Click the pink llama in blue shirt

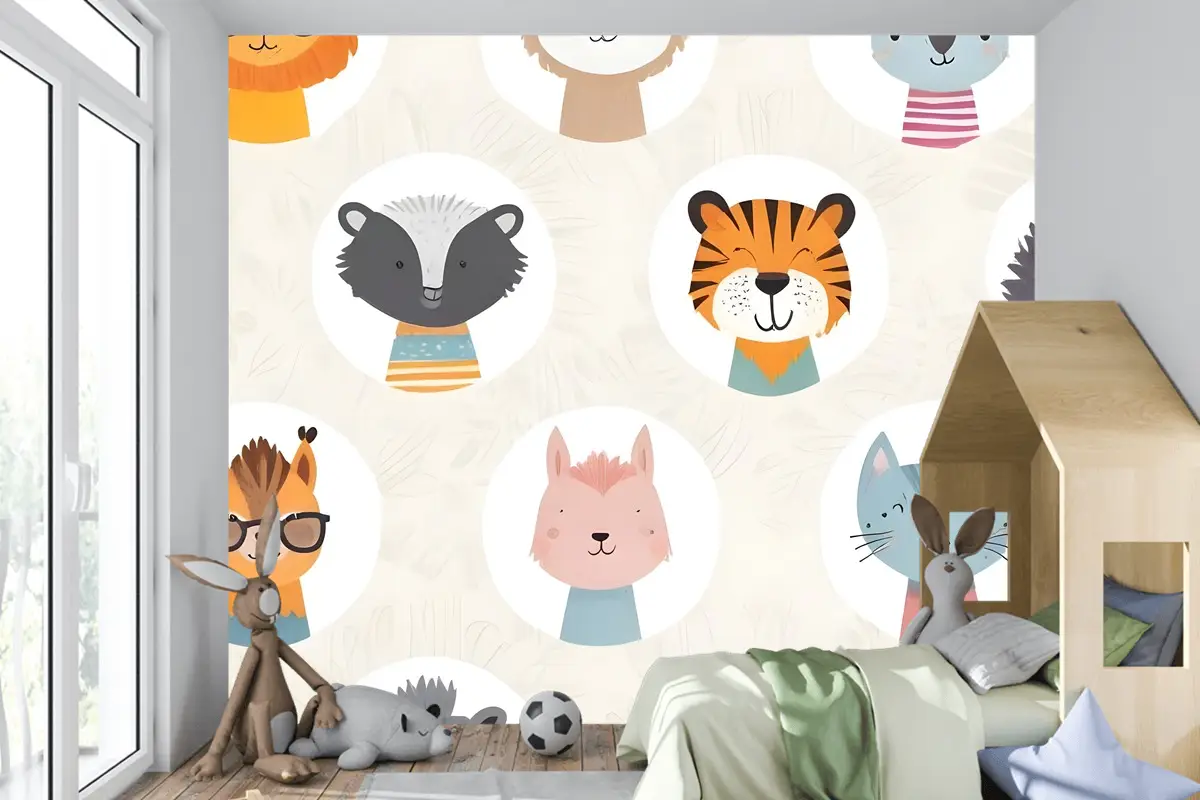point(598,530)
